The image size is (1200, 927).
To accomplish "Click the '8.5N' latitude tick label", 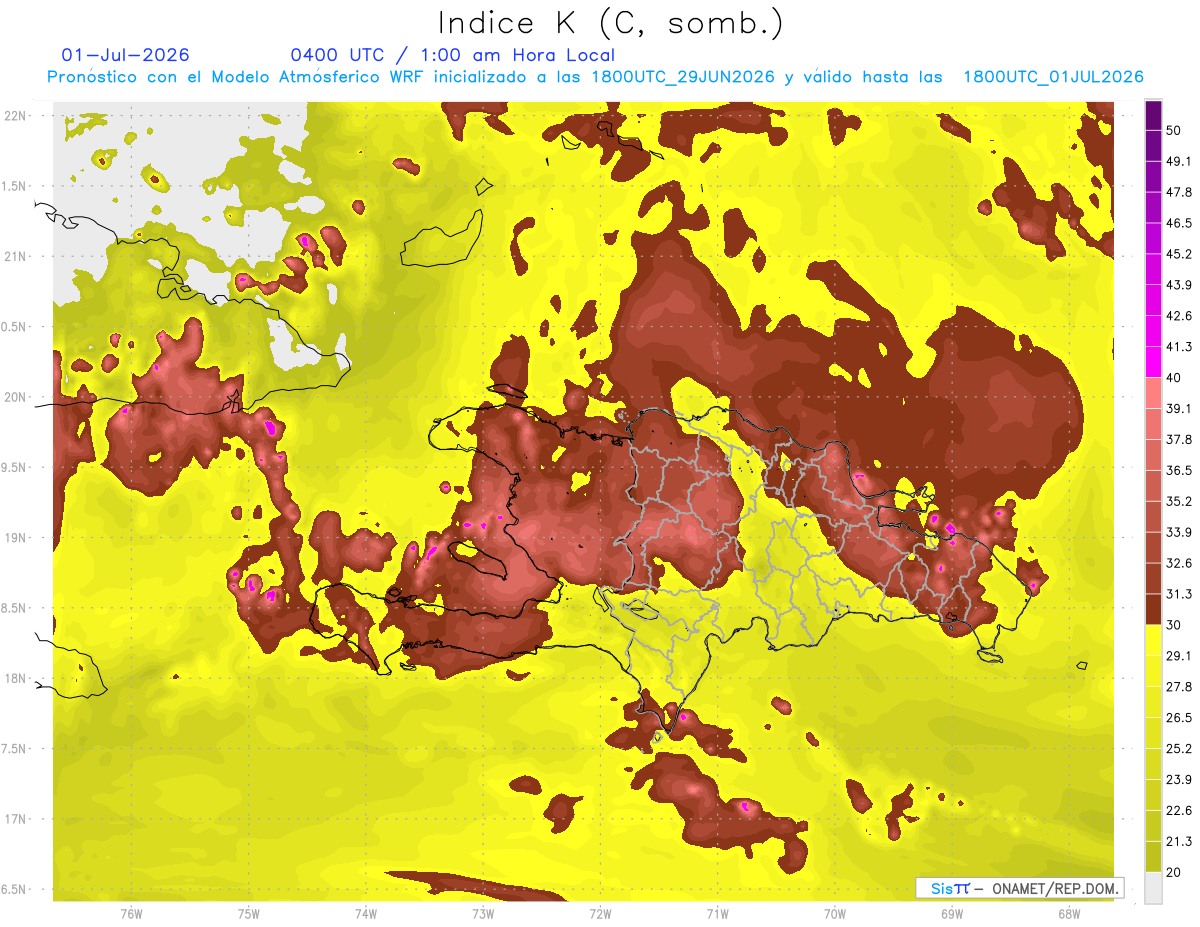I will click(14, 608).
